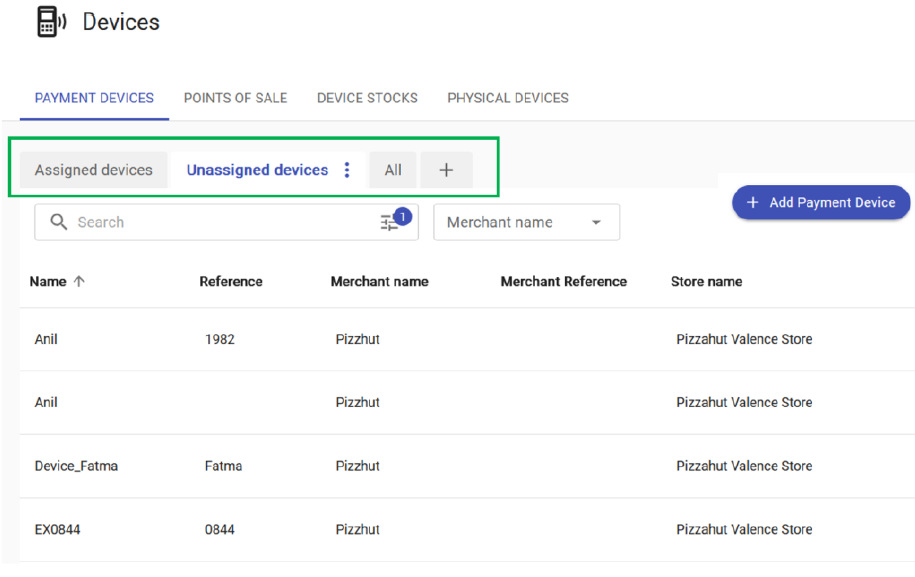Screen dimensions: 915x577
Task: Show the Assigned devices view
Action: tap(94, 170)
